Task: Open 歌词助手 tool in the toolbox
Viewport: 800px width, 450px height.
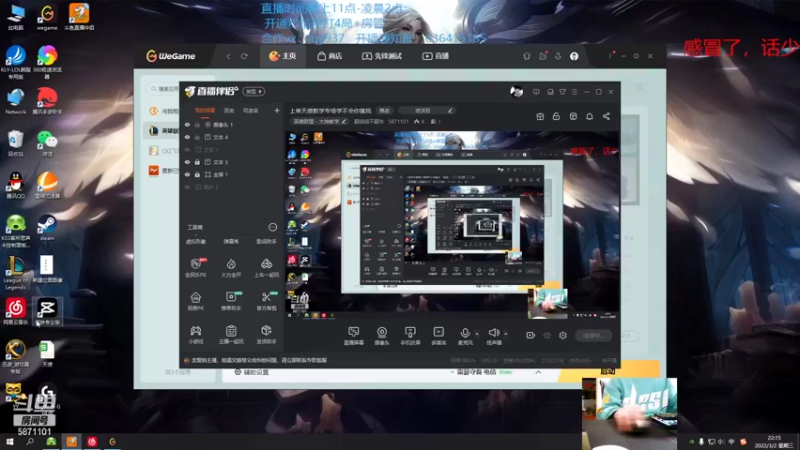Action: 266,241
